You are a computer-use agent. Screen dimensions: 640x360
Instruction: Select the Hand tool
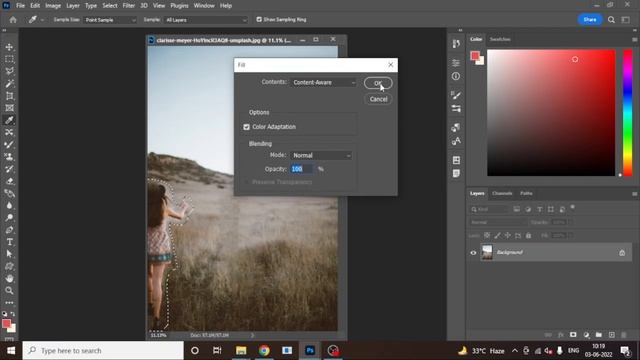pyautogui.click(x=9, y=278)
